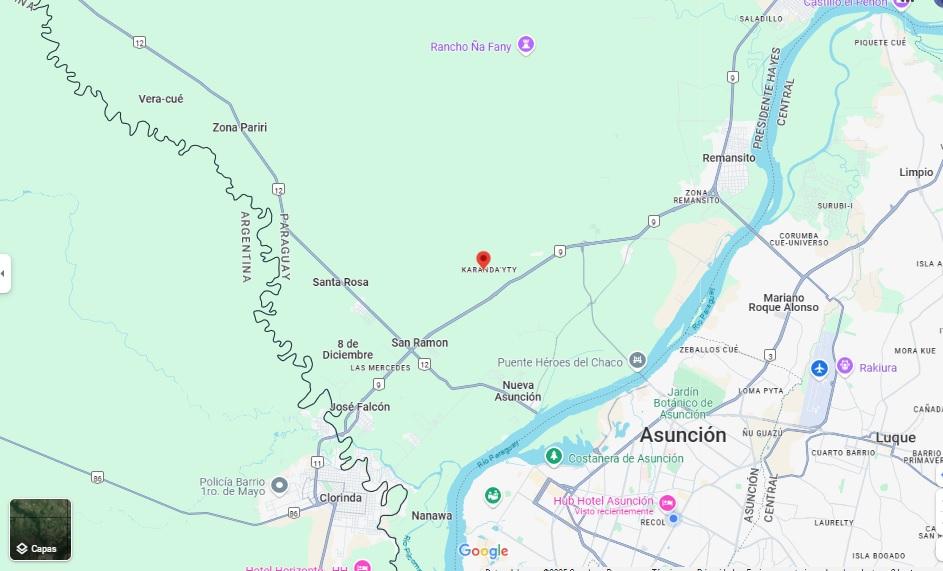Click the Google logo on the map
The image size is (943, 571).
tap(484, 551)
